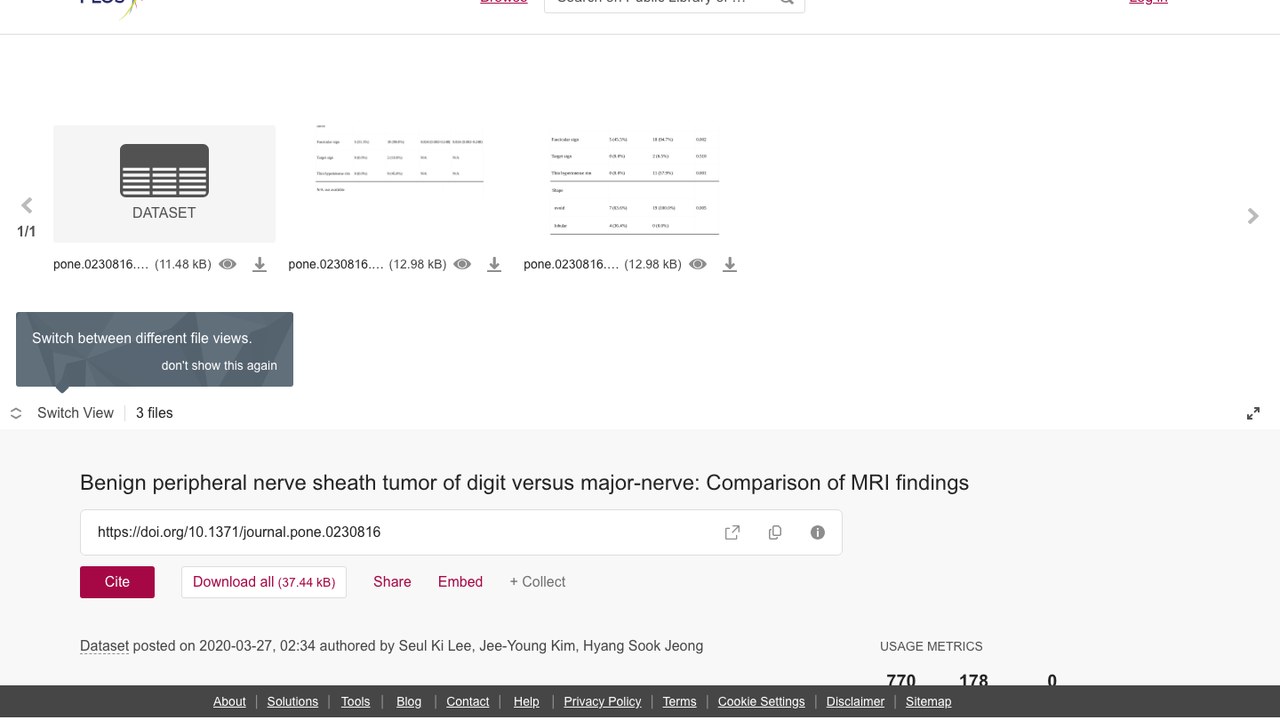Enter fullscreen with expand icon
Image resolution: width=1280 pixels, height=720 pixels.
[x=1253, y=413]
